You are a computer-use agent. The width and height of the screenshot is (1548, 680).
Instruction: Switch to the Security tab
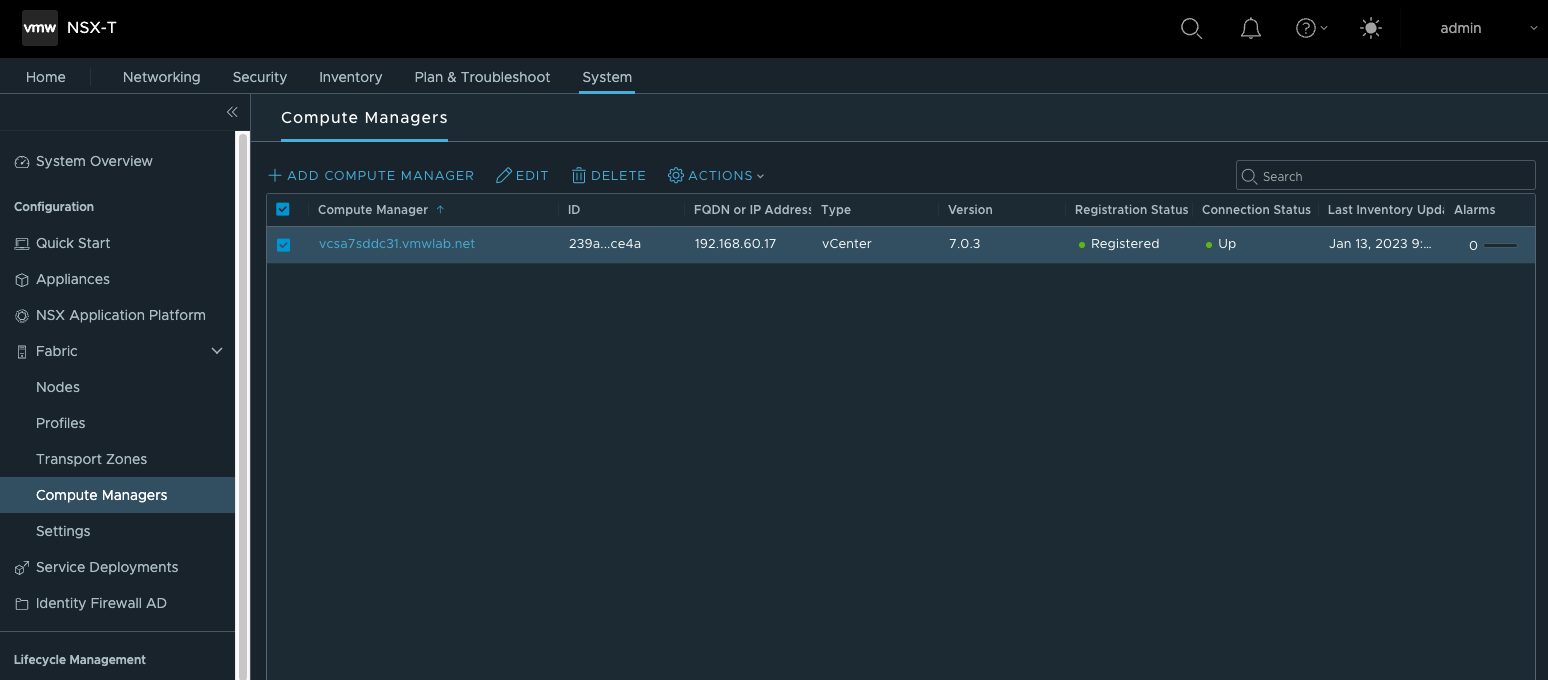tap(260, 77)
